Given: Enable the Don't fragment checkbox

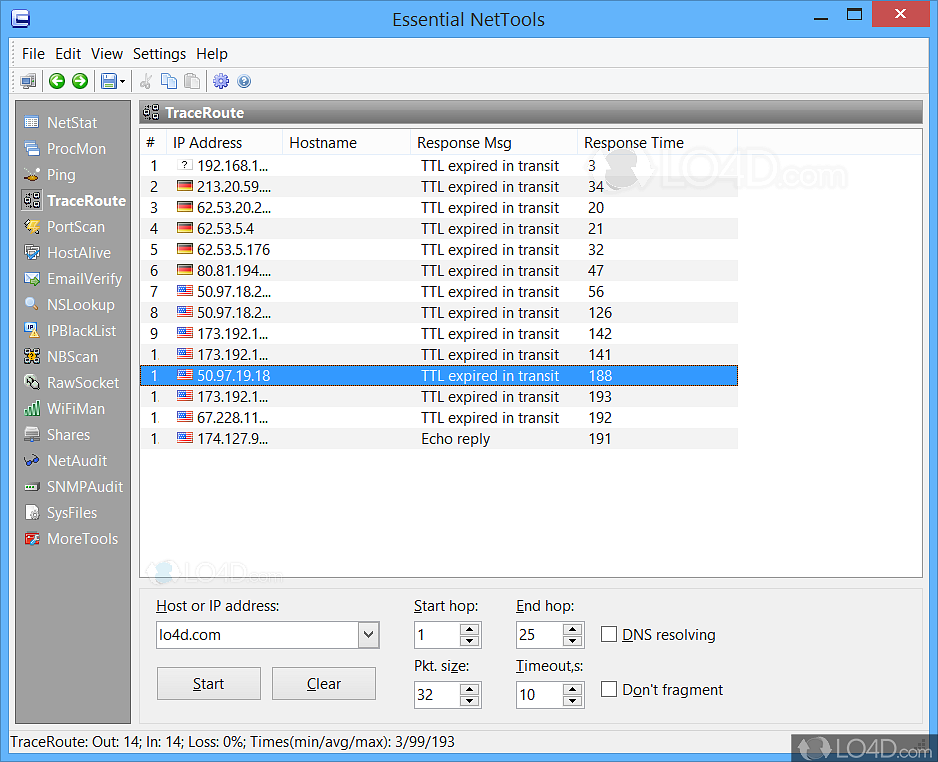Looking at the screenshot, I should coord(608,689).
